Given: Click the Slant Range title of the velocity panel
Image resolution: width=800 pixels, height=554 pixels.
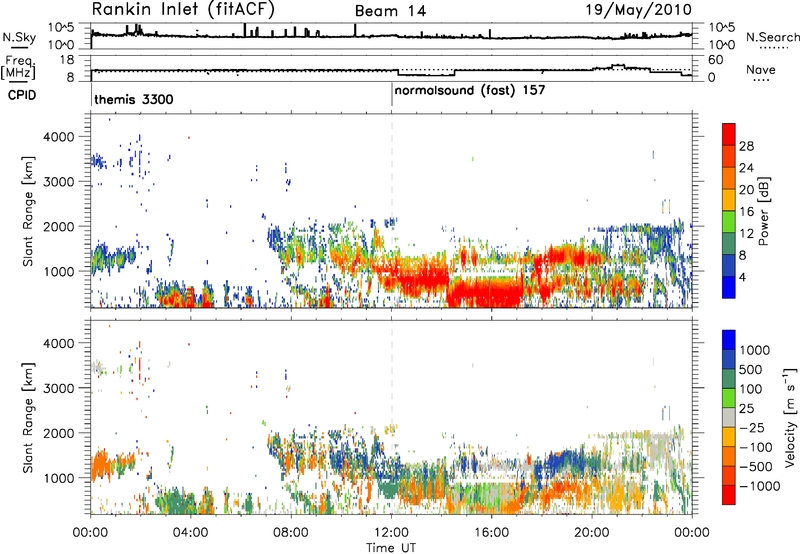Looking at the screenshot, I should pyautogui.click(x=28, y=417).
